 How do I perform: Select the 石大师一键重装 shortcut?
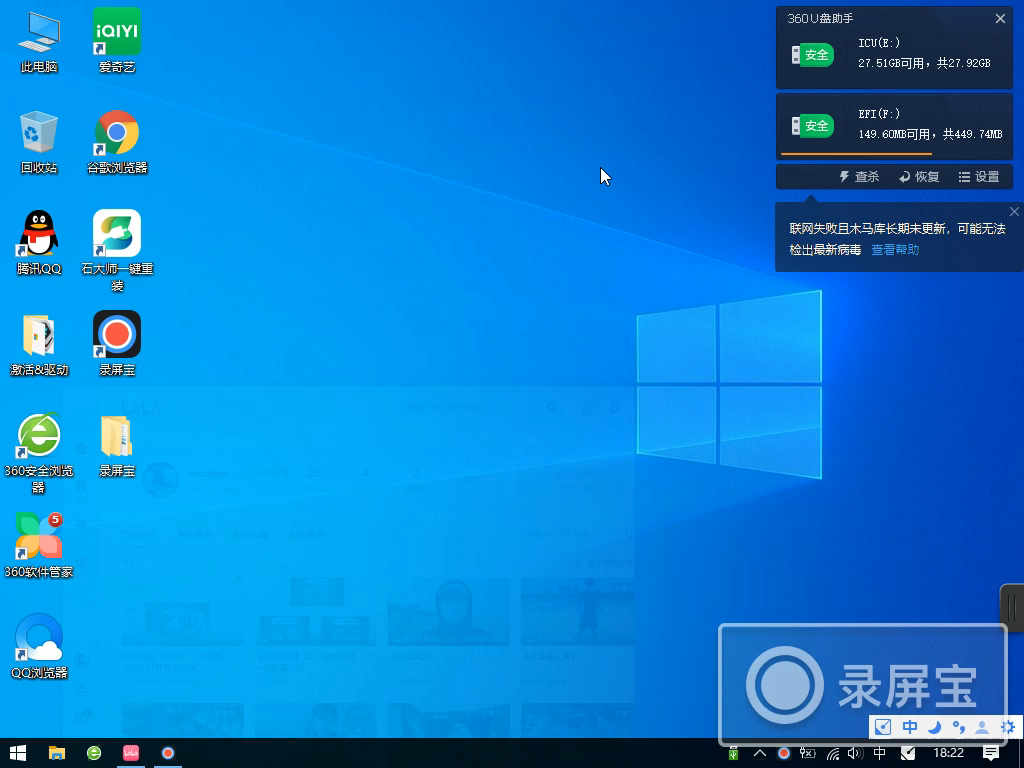117,251
